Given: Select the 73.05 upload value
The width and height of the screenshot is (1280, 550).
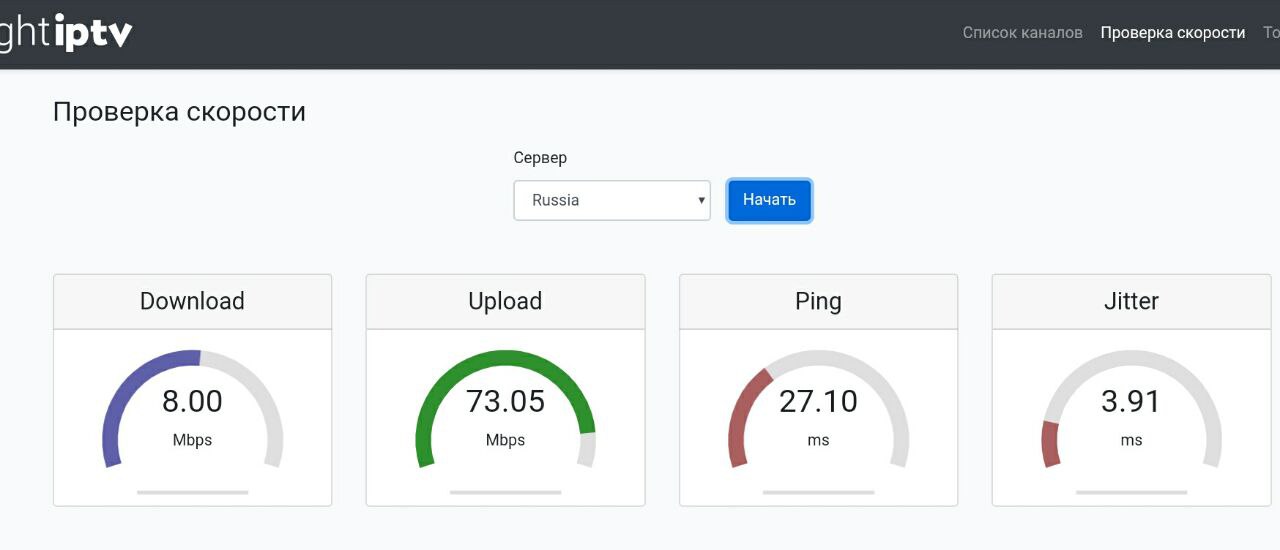Looking at the screenshot, I should [505, 401].
